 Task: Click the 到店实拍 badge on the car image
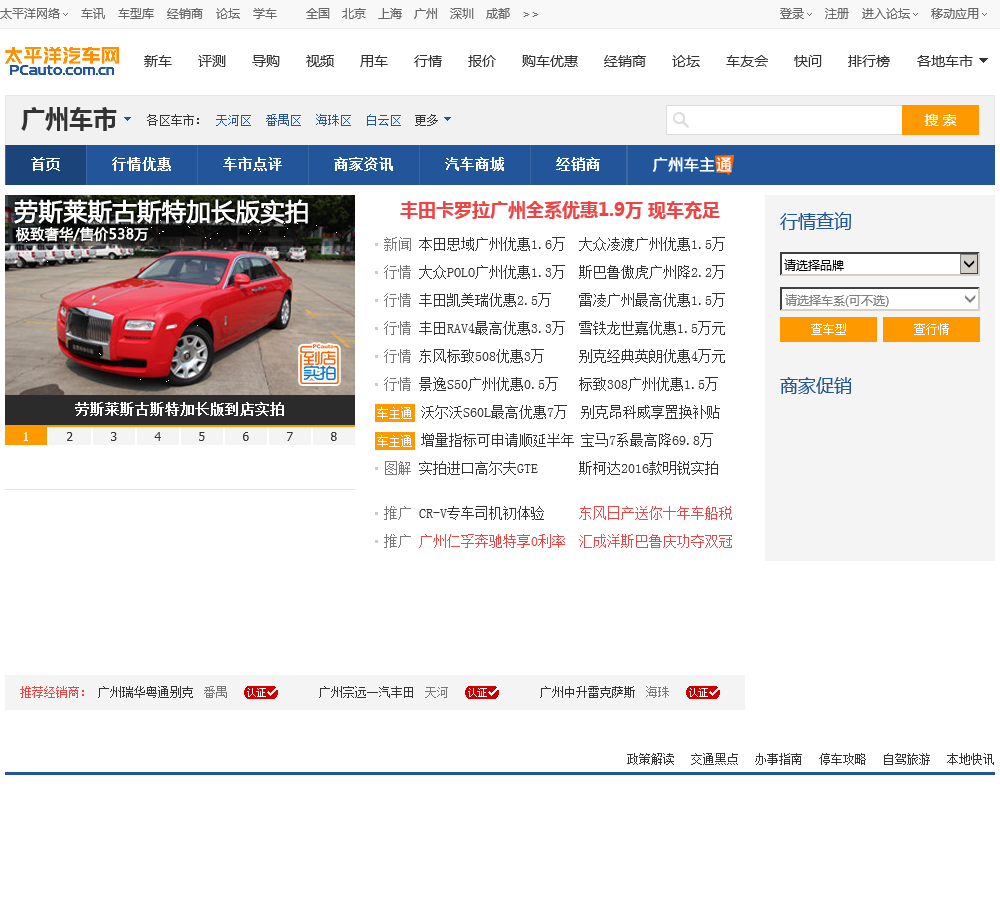(319, 364)
